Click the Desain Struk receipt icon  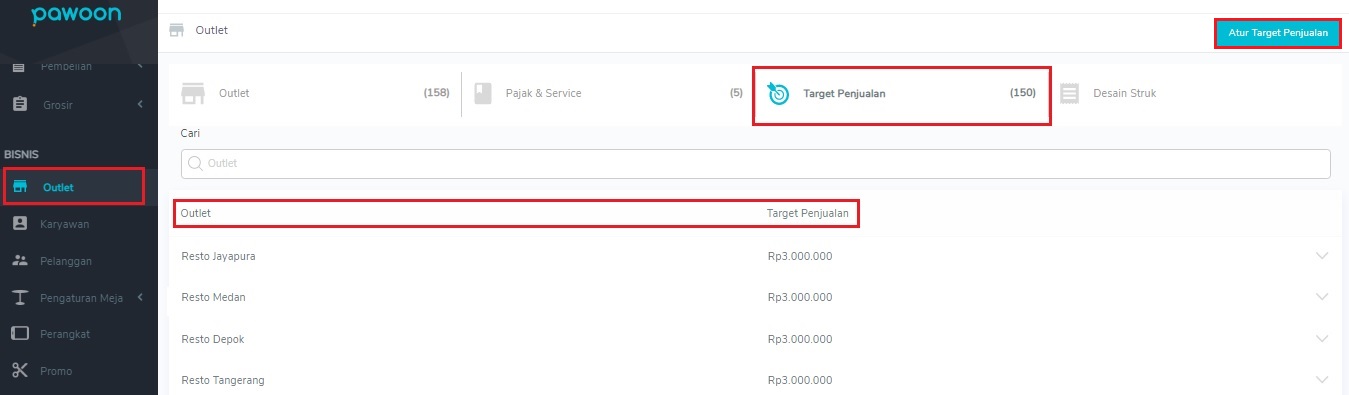1070,93
